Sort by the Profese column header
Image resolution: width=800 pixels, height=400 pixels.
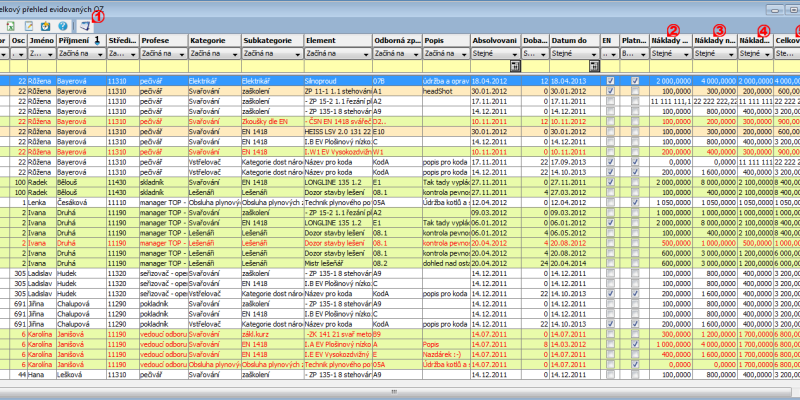[x=162, y=39]
